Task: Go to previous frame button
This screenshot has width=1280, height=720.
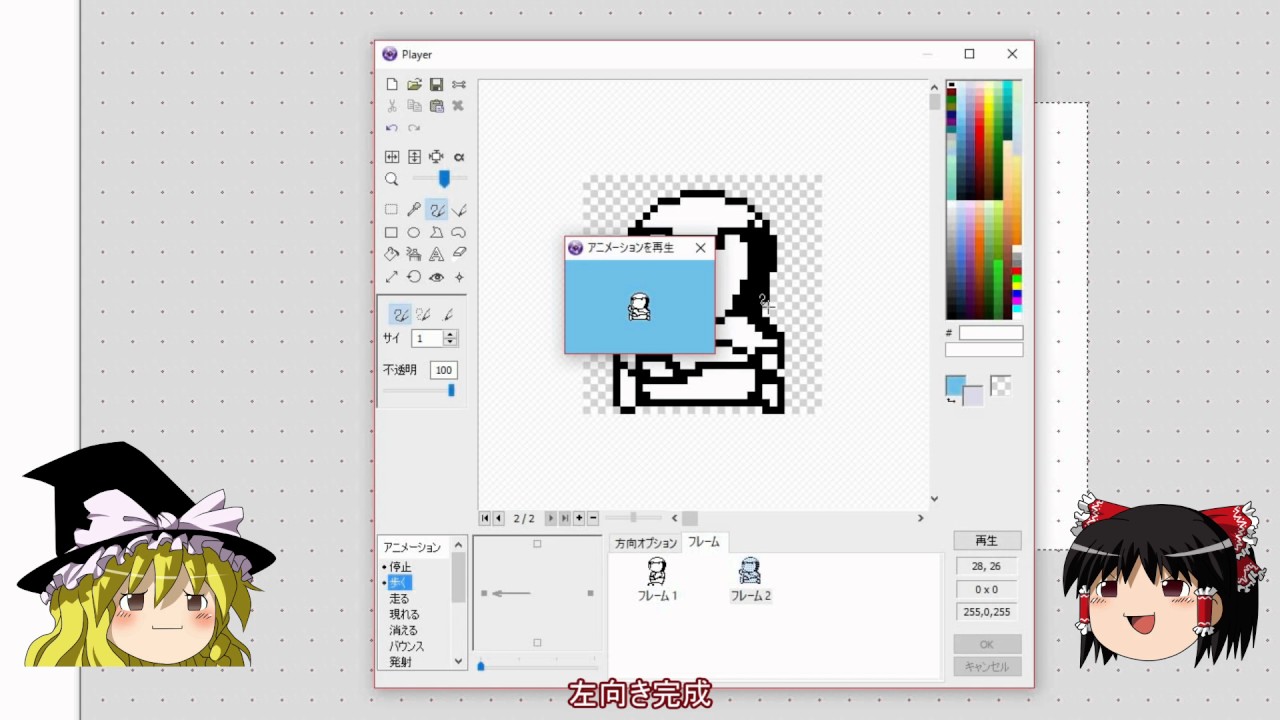Action: click(x=498, y=518)
